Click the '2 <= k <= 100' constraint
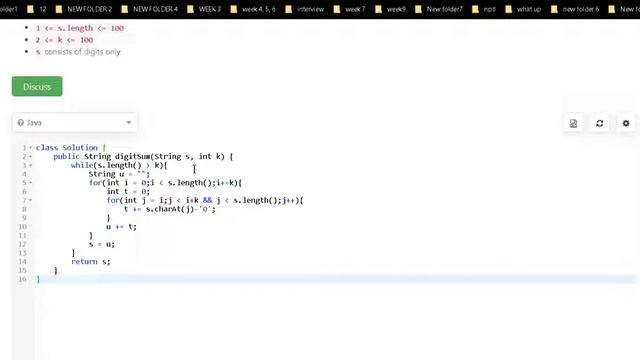The height and width of the screenshot is (360, 640). pos(64,40)
